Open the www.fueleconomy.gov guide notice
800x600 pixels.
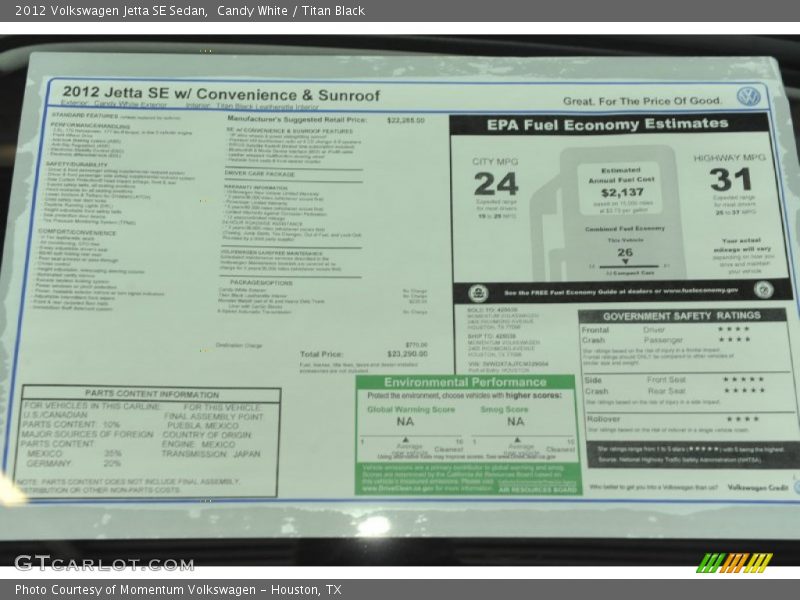tap(620, 292)
